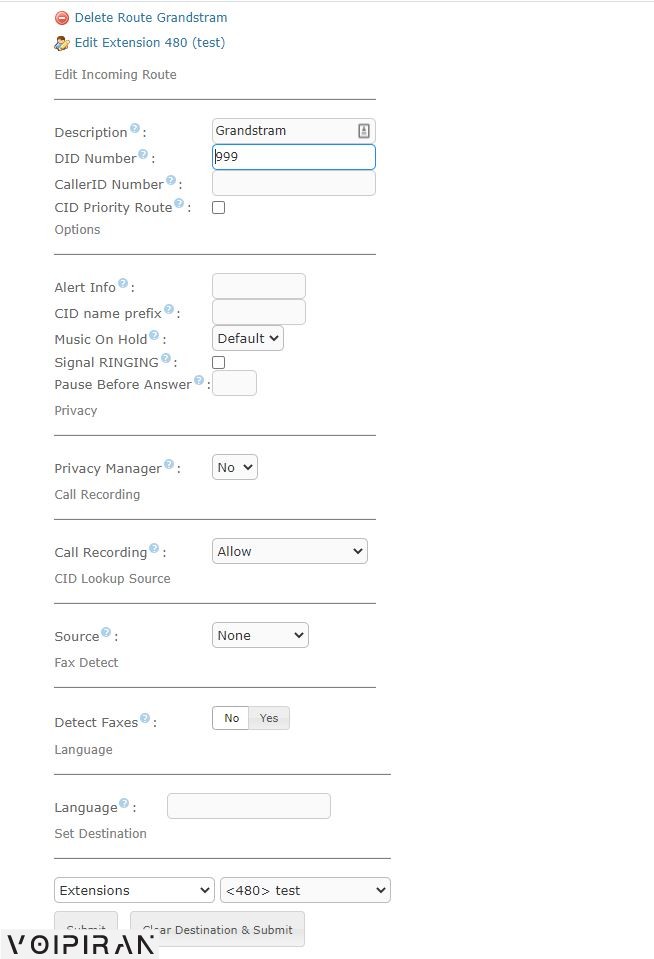654x959 pixels.
Task: Open Alert Info help icon
Action: (x=123, y=283)
